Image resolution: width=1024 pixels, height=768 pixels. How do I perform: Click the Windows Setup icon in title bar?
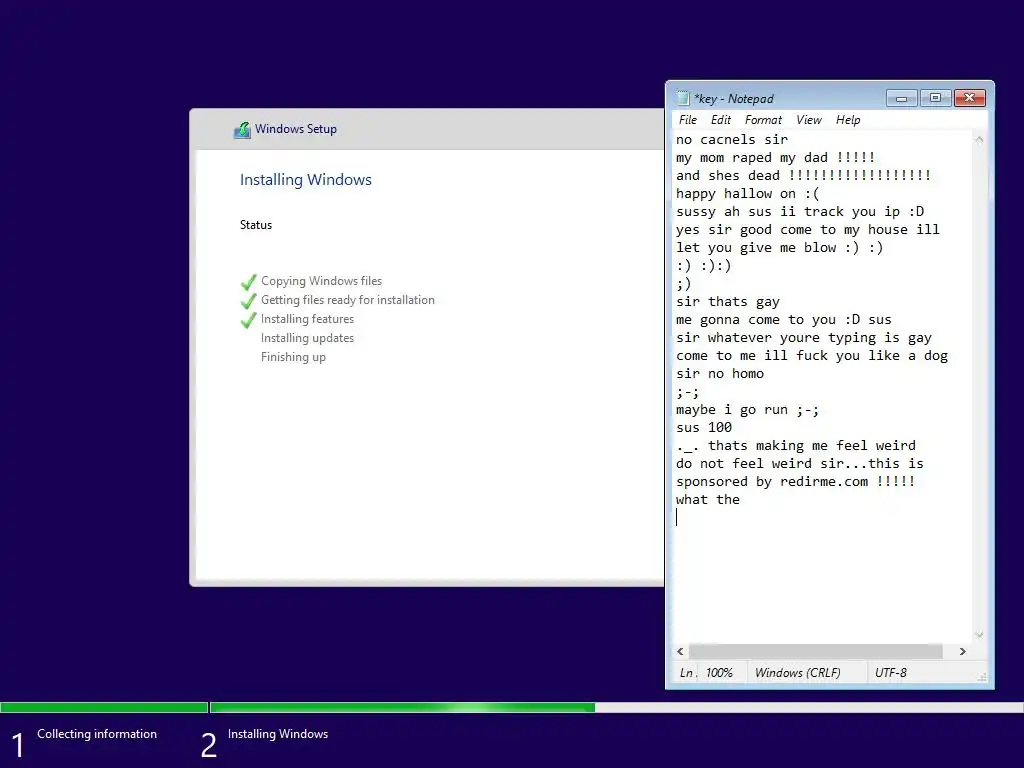click(x=242, y=129)
